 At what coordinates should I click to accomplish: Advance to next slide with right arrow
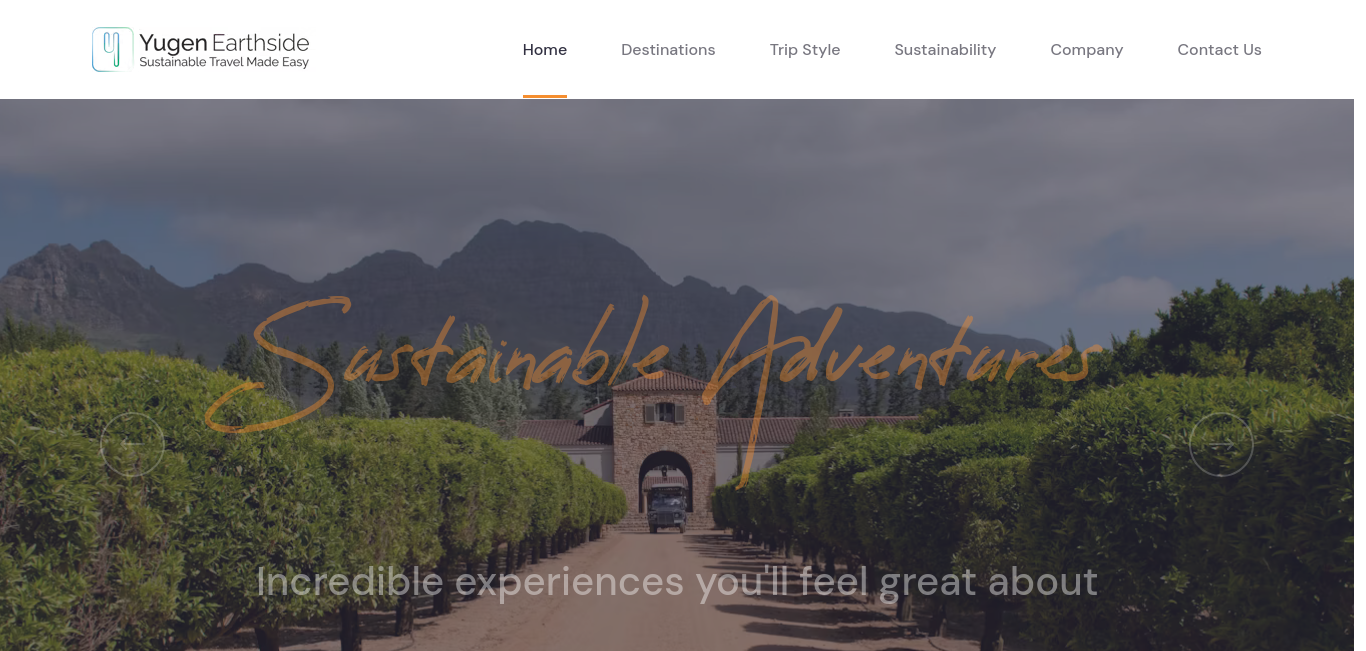tap(1221, 445)
